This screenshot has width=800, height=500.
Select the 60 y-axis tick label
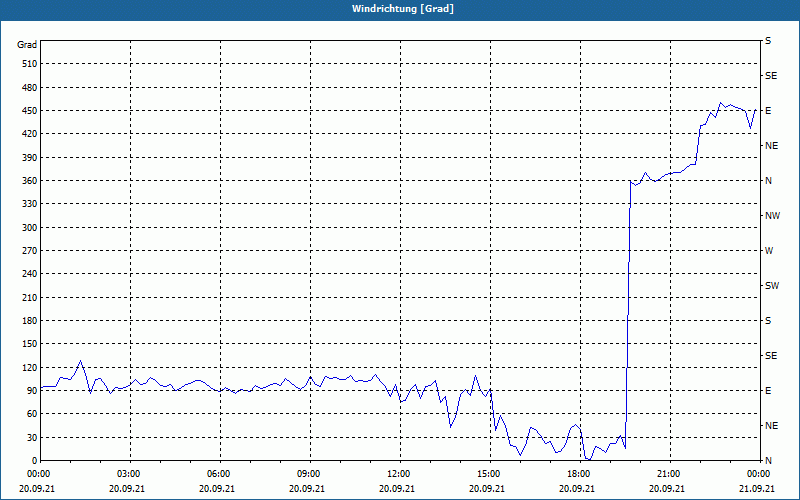[32, 413]
